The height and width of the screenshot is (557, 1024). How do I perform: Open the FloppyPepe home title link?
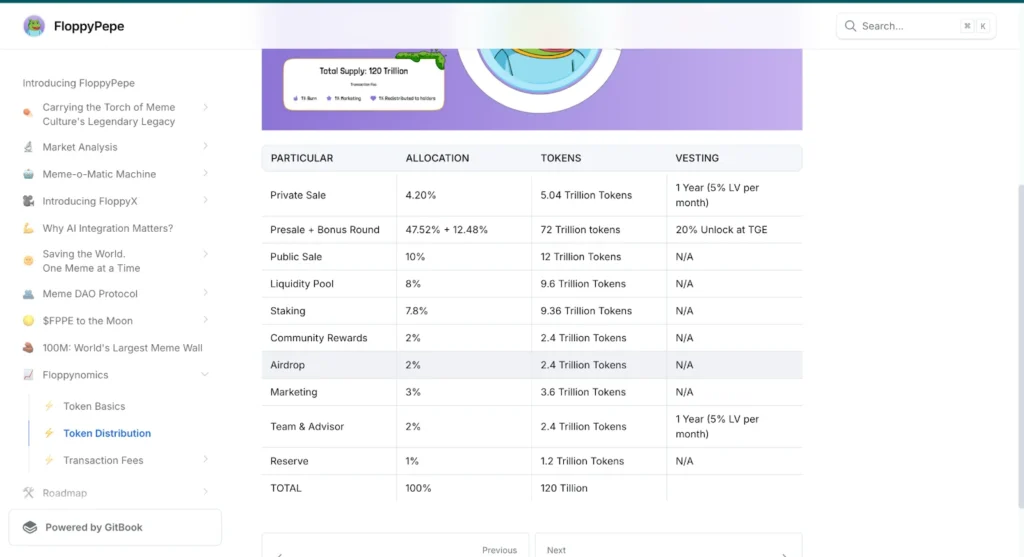tap(89, 26)
